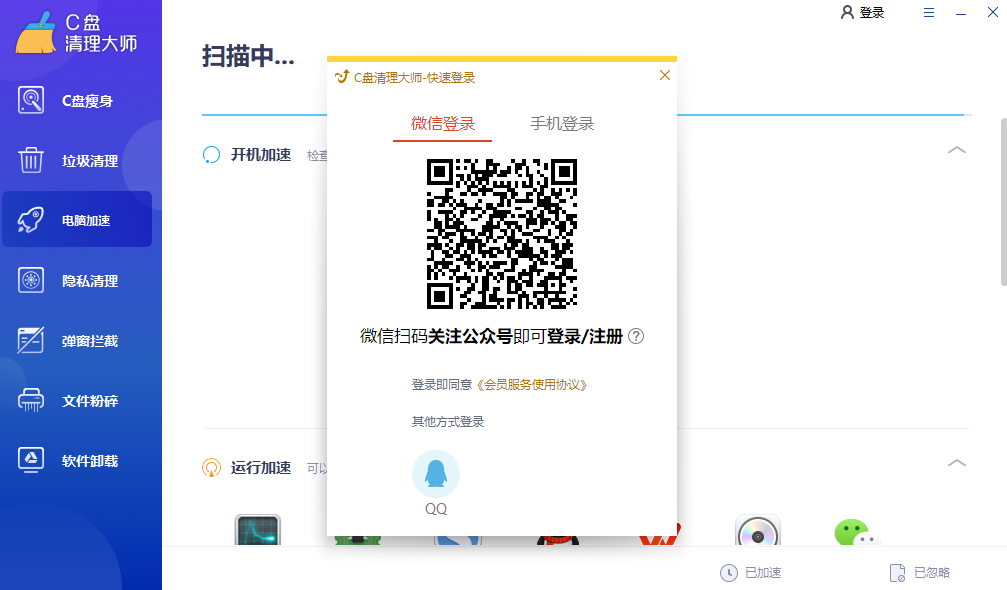View 已忽略 items list
This screenshot has height=590, width=1007.
(x=920, y=573)
